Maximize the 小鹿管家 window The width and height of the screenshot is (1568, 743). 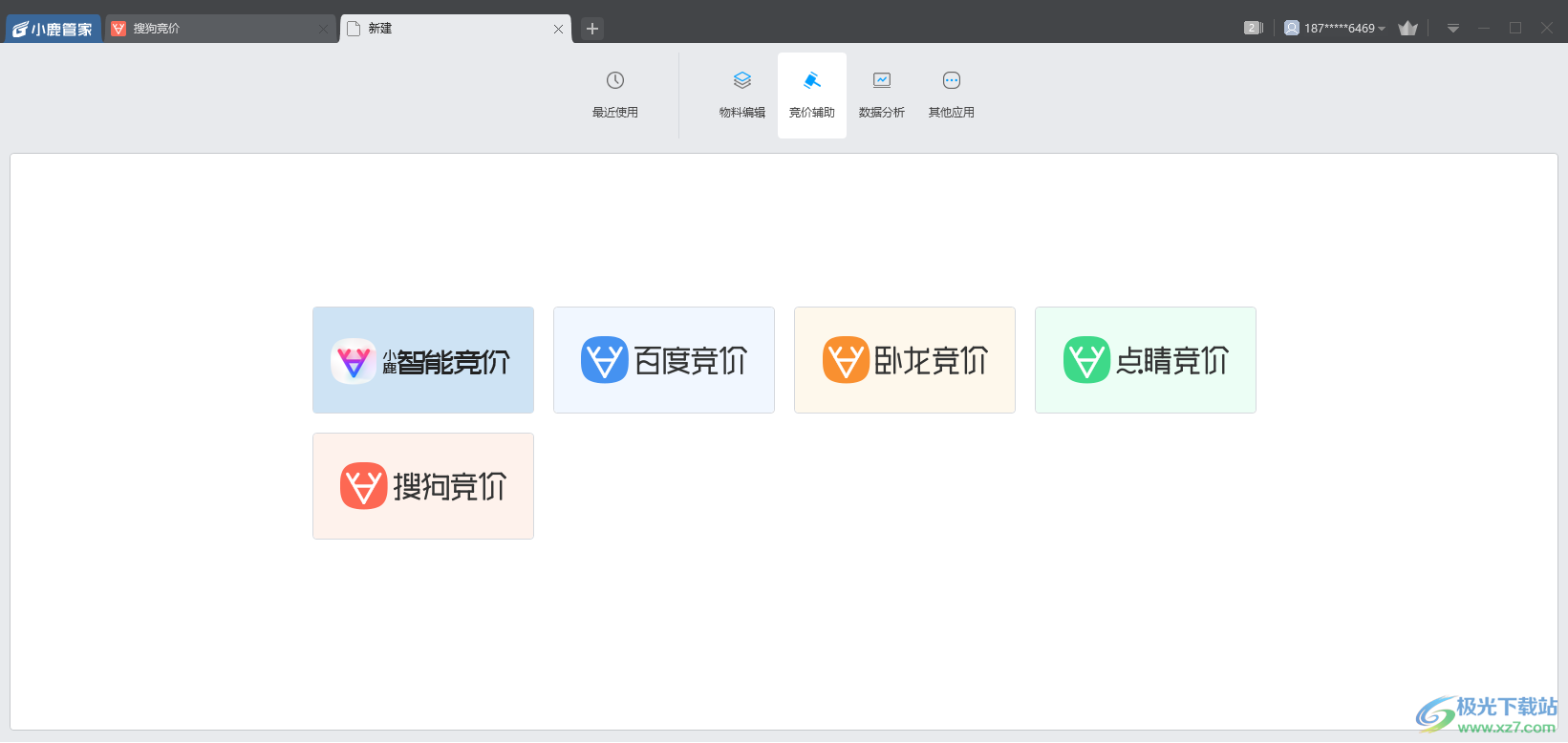[x=1515, y=28]
